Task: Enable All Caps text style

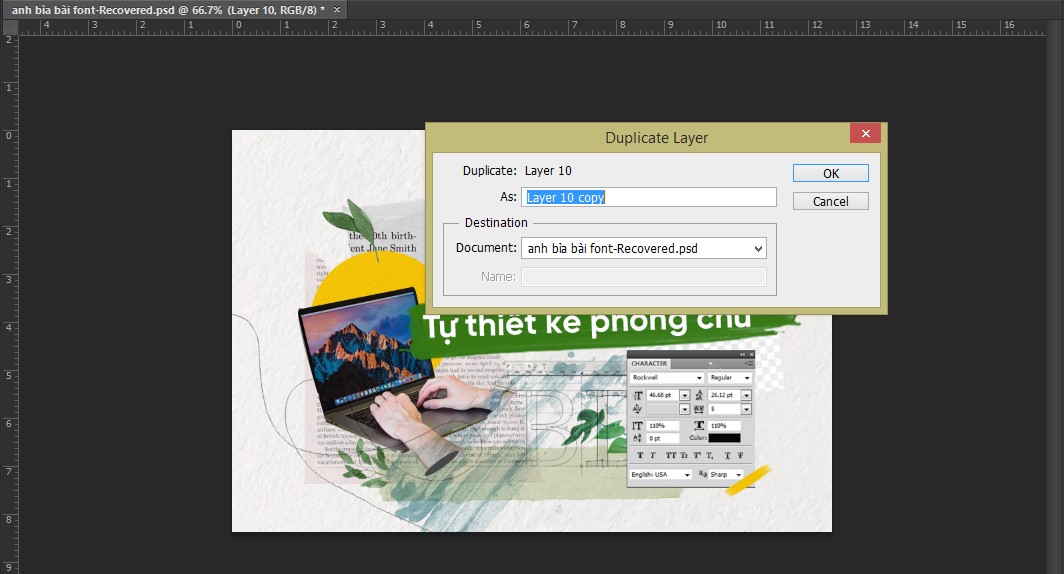Action: 670,456
